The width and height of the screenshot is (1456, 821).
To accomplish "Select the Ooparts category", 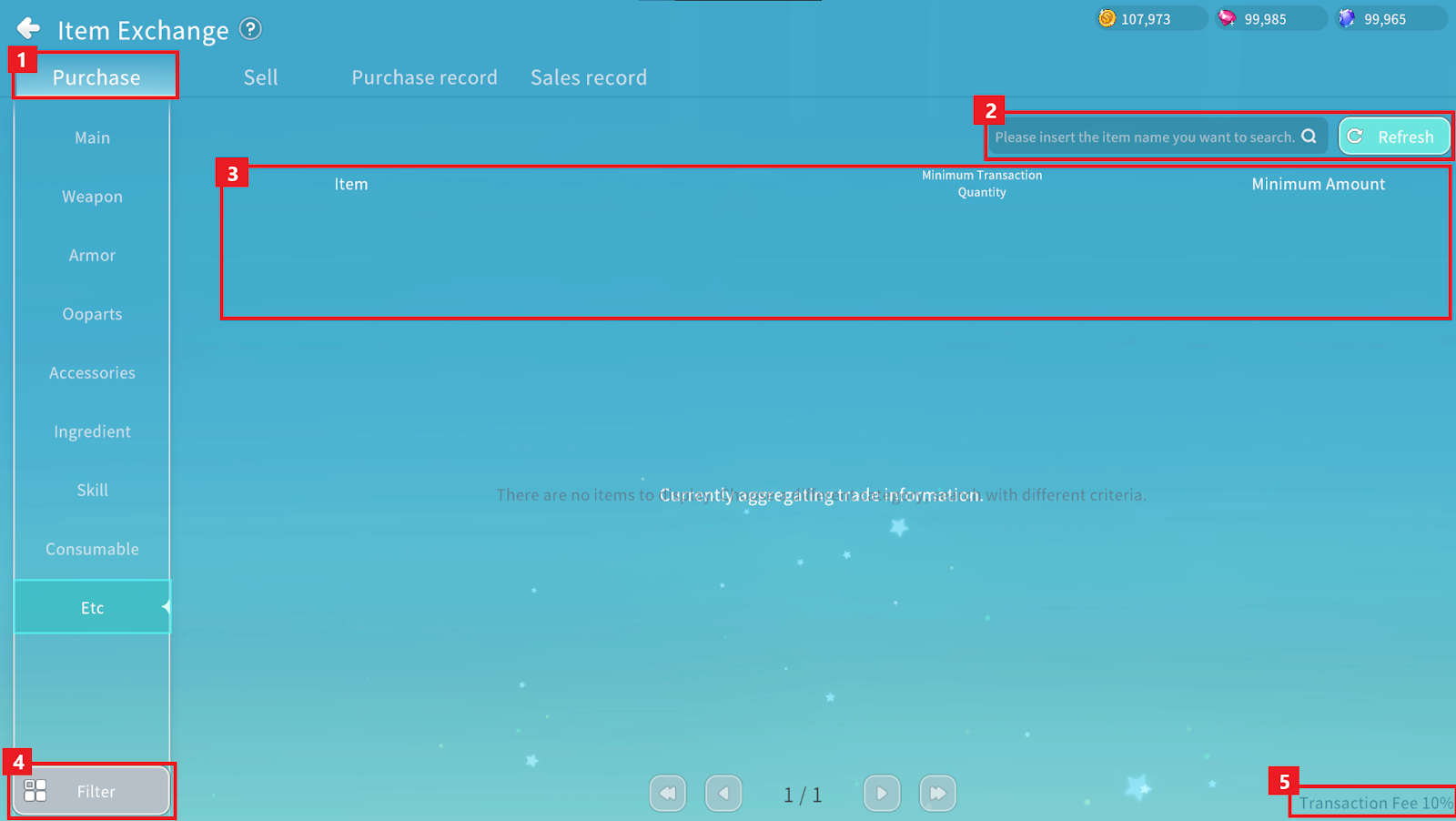I will coord(92,314).
